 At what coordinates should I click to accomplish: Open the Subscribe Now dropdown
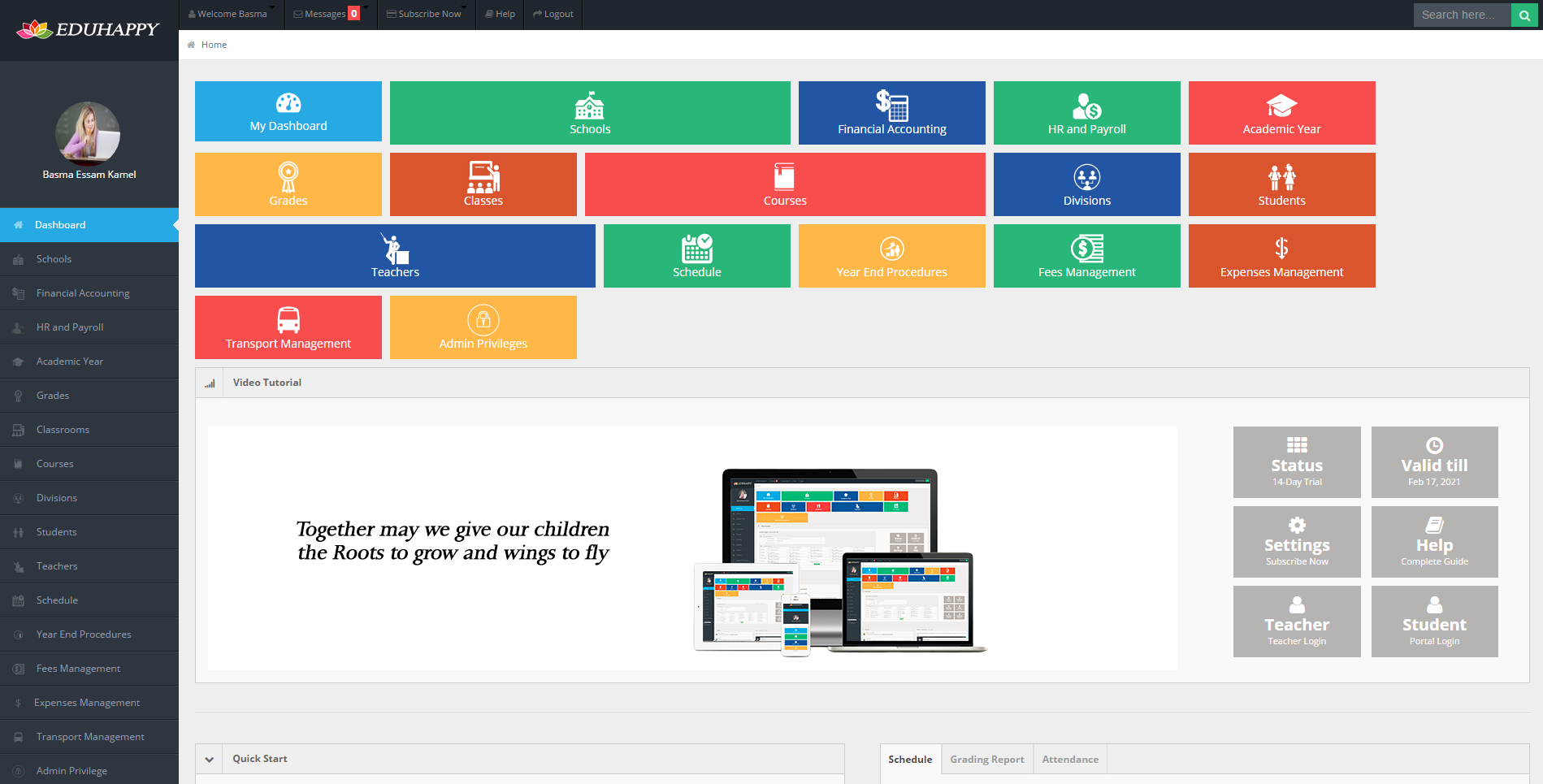[427, 14]
